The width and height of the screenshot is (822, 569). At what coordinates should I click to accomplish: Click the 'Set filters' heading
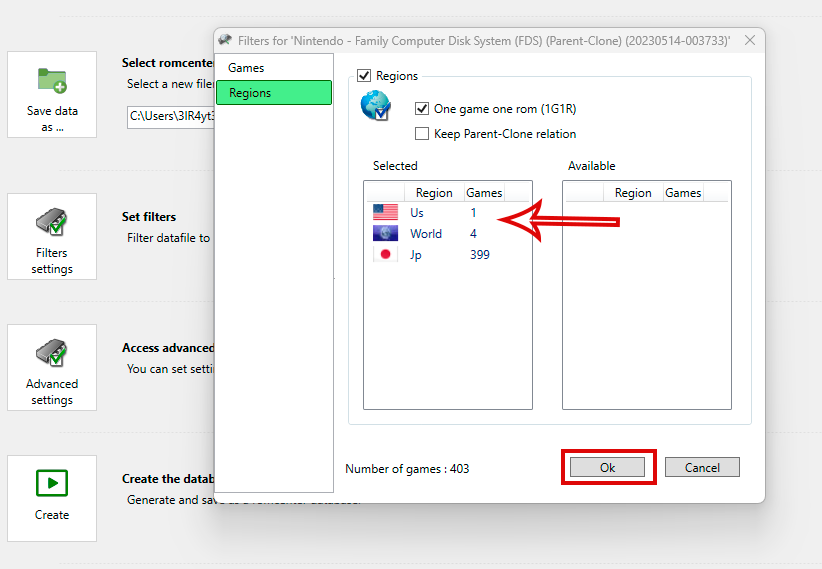tap(149, 217)
